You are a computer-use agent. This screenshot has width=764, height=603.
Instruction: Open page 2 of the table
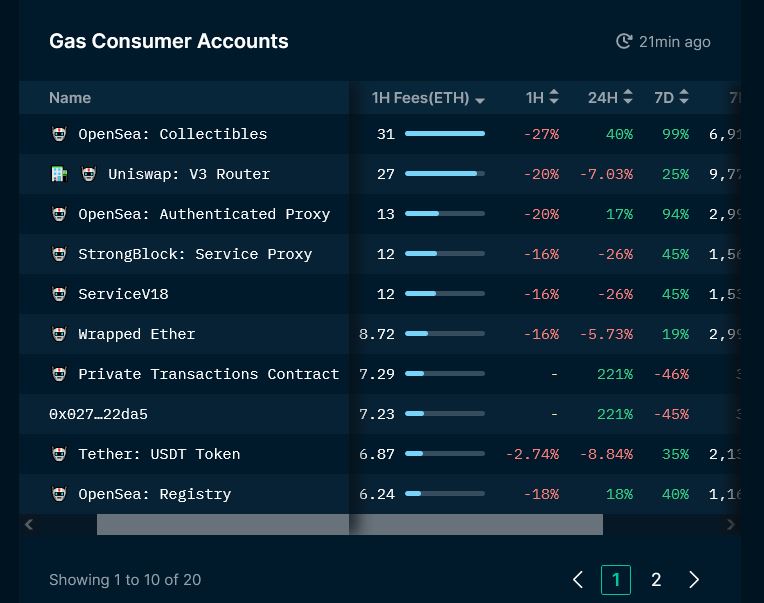click(656, 580)
